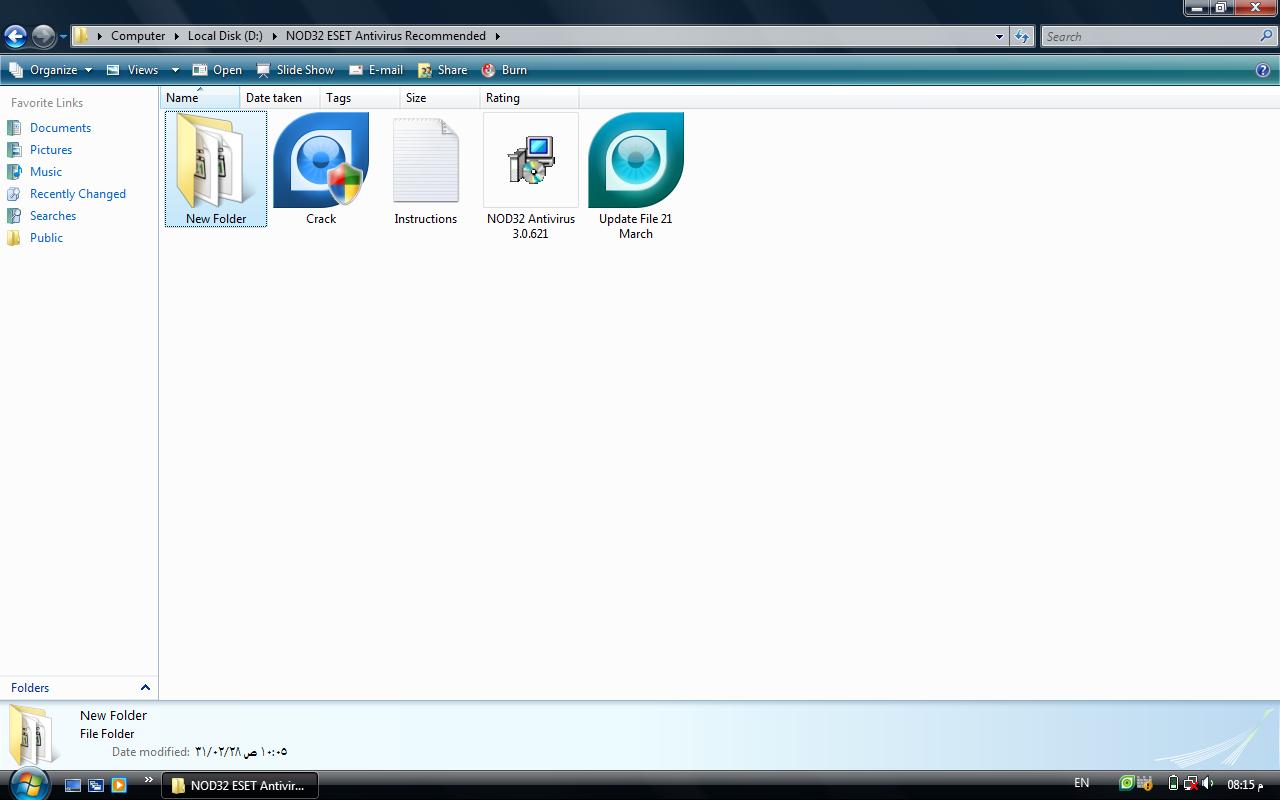The width and height of the screenshot is (1280, 800).
Task: Click Open in the toolbar
Action: point(217,70)
